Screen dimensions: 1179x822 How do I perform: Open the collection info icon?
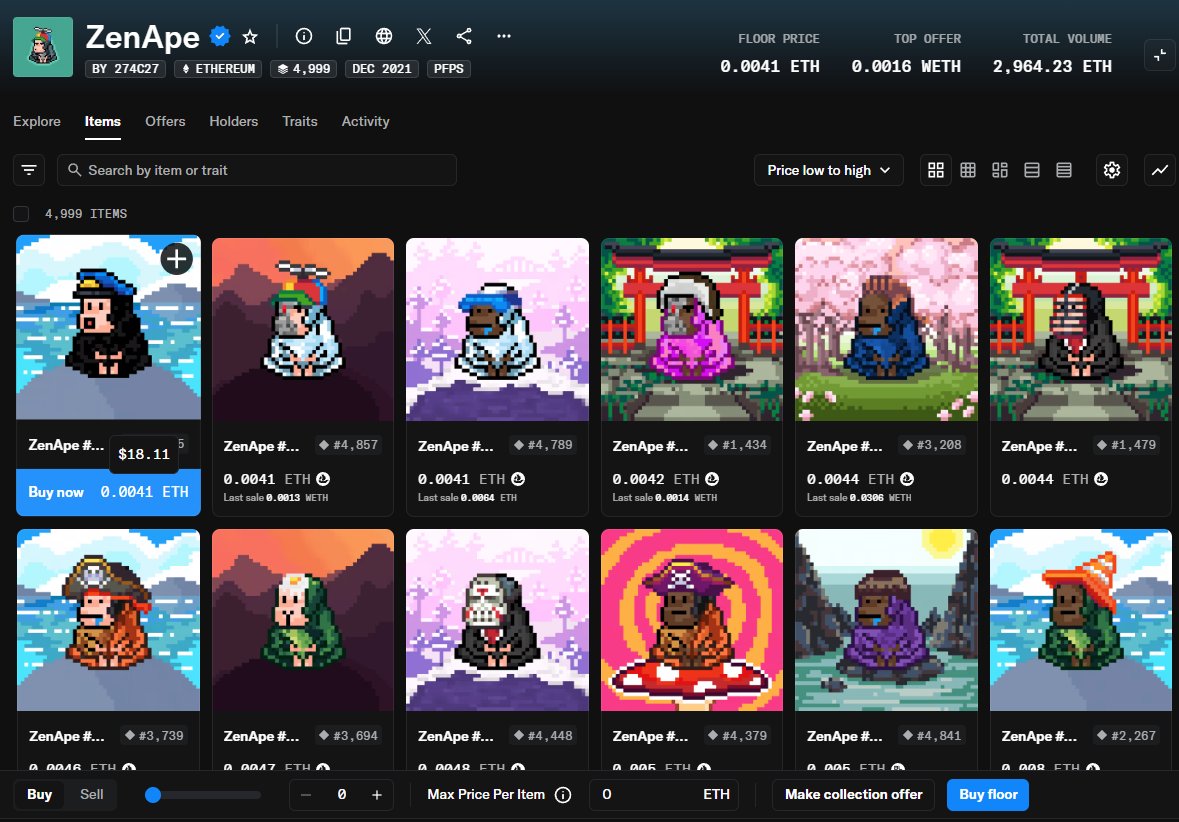pyautogui.click(x=304, y=36)
